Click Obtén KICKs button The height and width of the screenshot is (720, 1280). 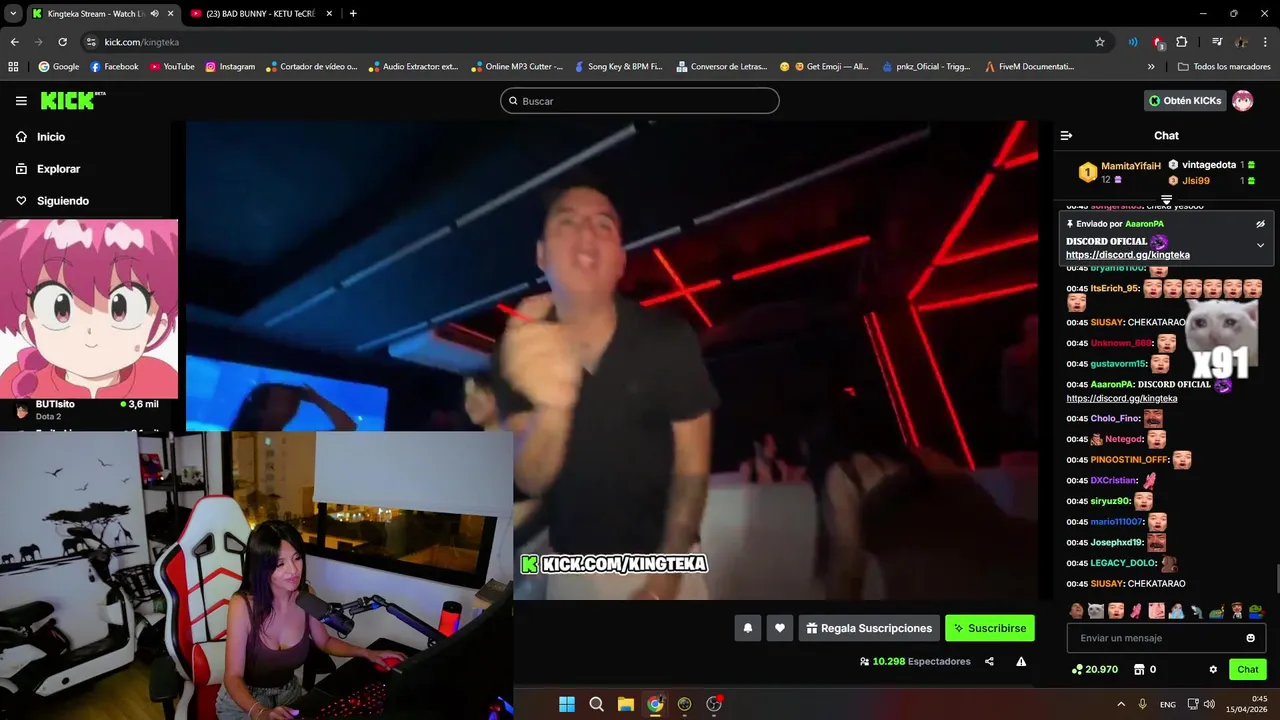pos(1185,101)
